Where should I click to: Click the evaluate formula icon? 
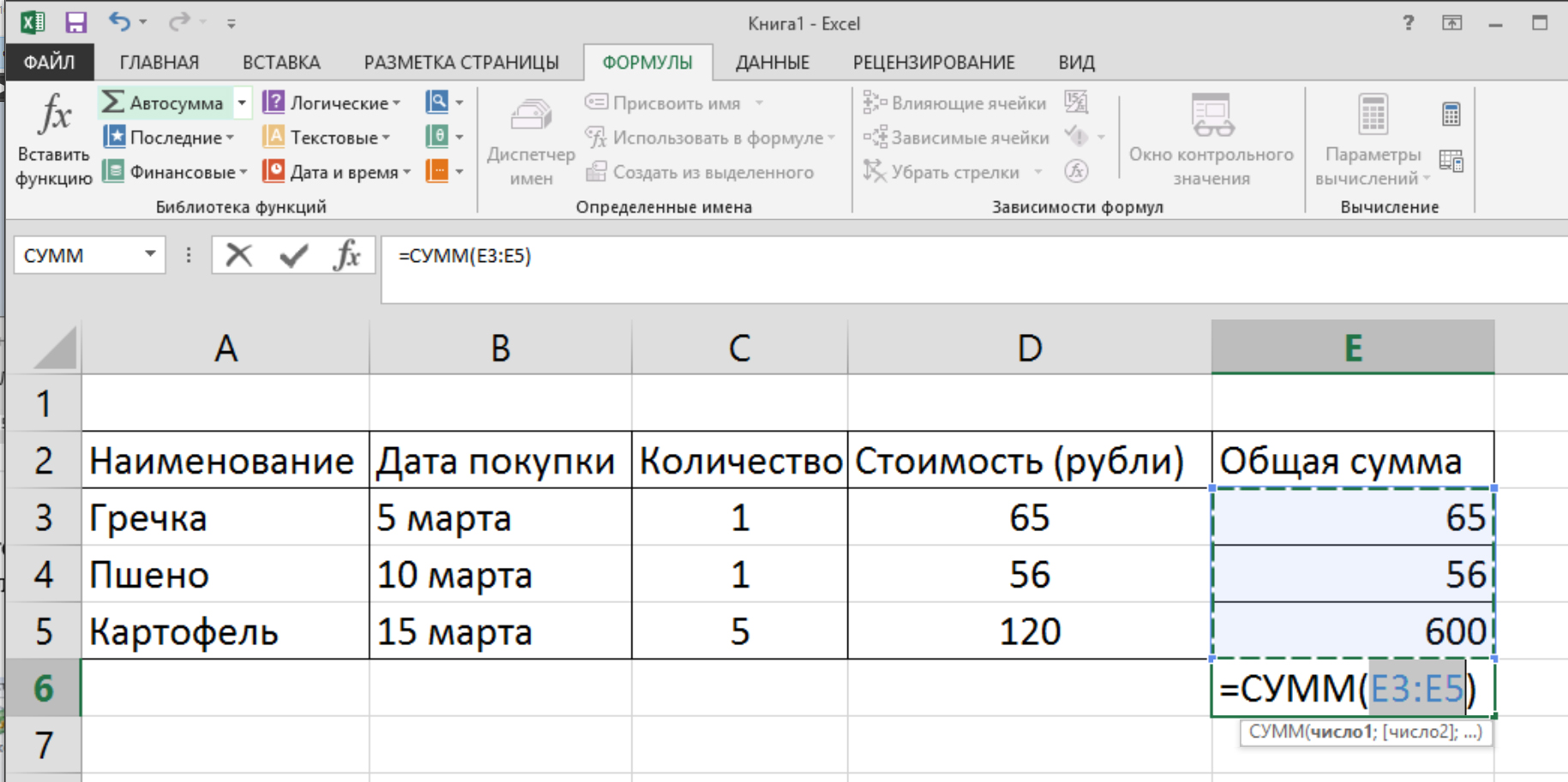[x=1076, y=172]
